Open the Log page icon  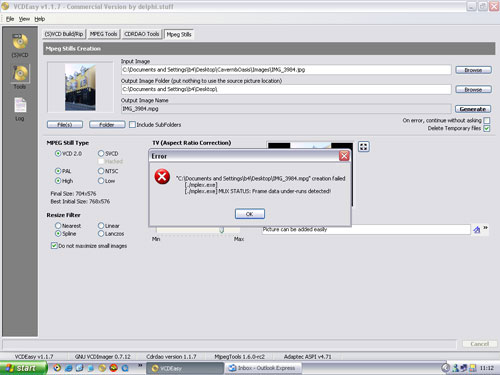[x=20, y=105]
